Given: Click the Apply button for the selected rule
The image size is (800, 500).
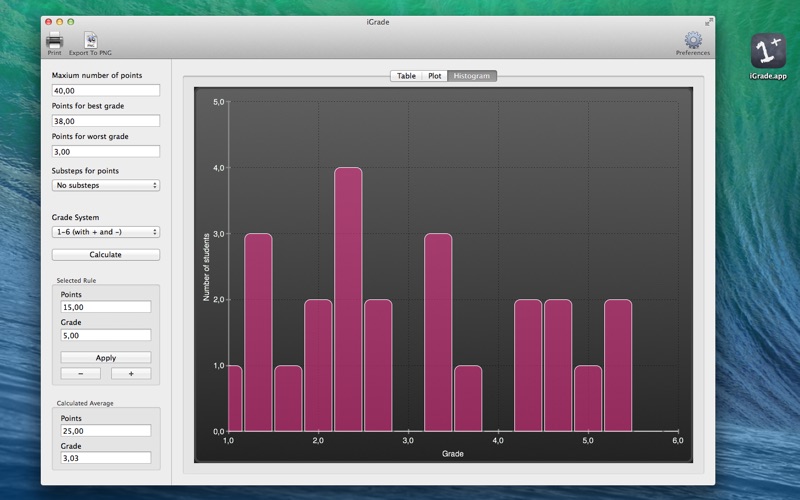Looking at the screenshot, I should (x=106, y=357).
